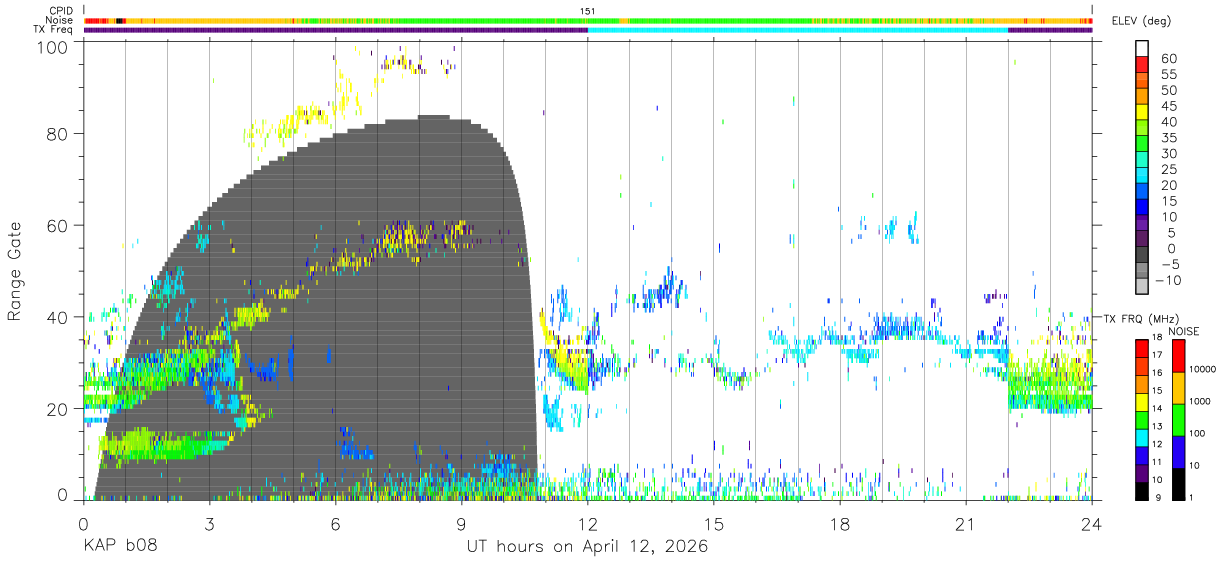
Task: Click the 30 label on ELEV legend
Action: pos(1167,153)
